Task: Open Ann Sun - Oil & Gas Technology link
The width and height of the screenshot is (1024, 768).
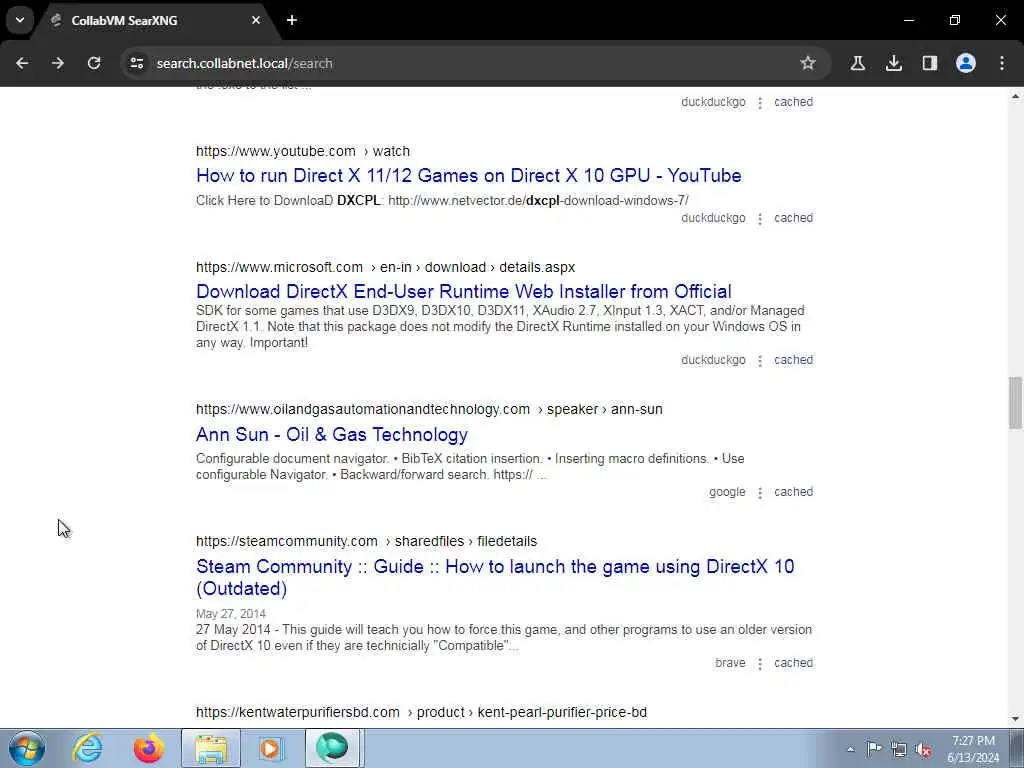Action: coord(332,434)
